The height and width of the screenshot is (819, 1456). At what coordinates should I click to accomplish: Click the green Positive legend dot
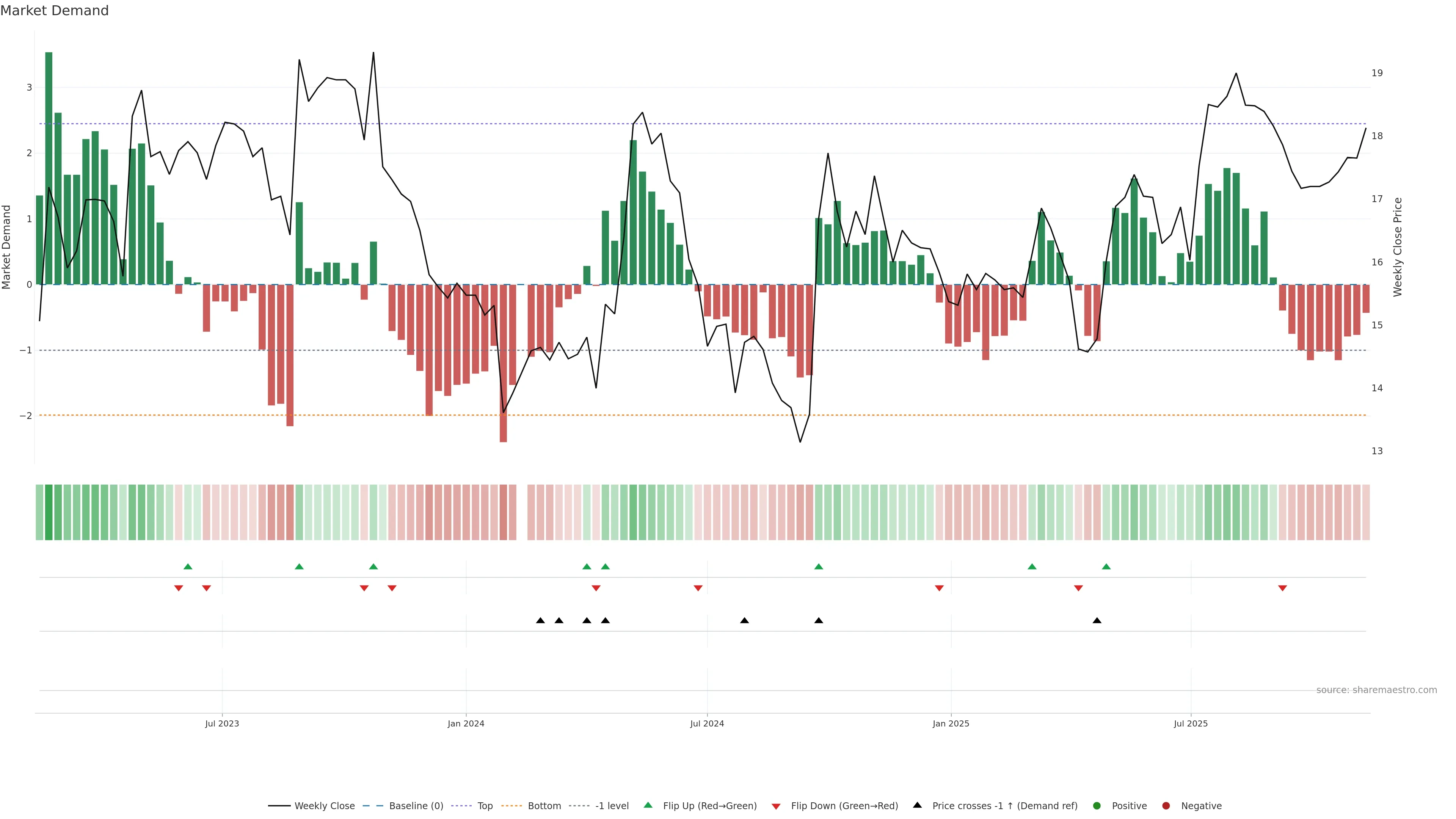click(x=1097, y=806)
